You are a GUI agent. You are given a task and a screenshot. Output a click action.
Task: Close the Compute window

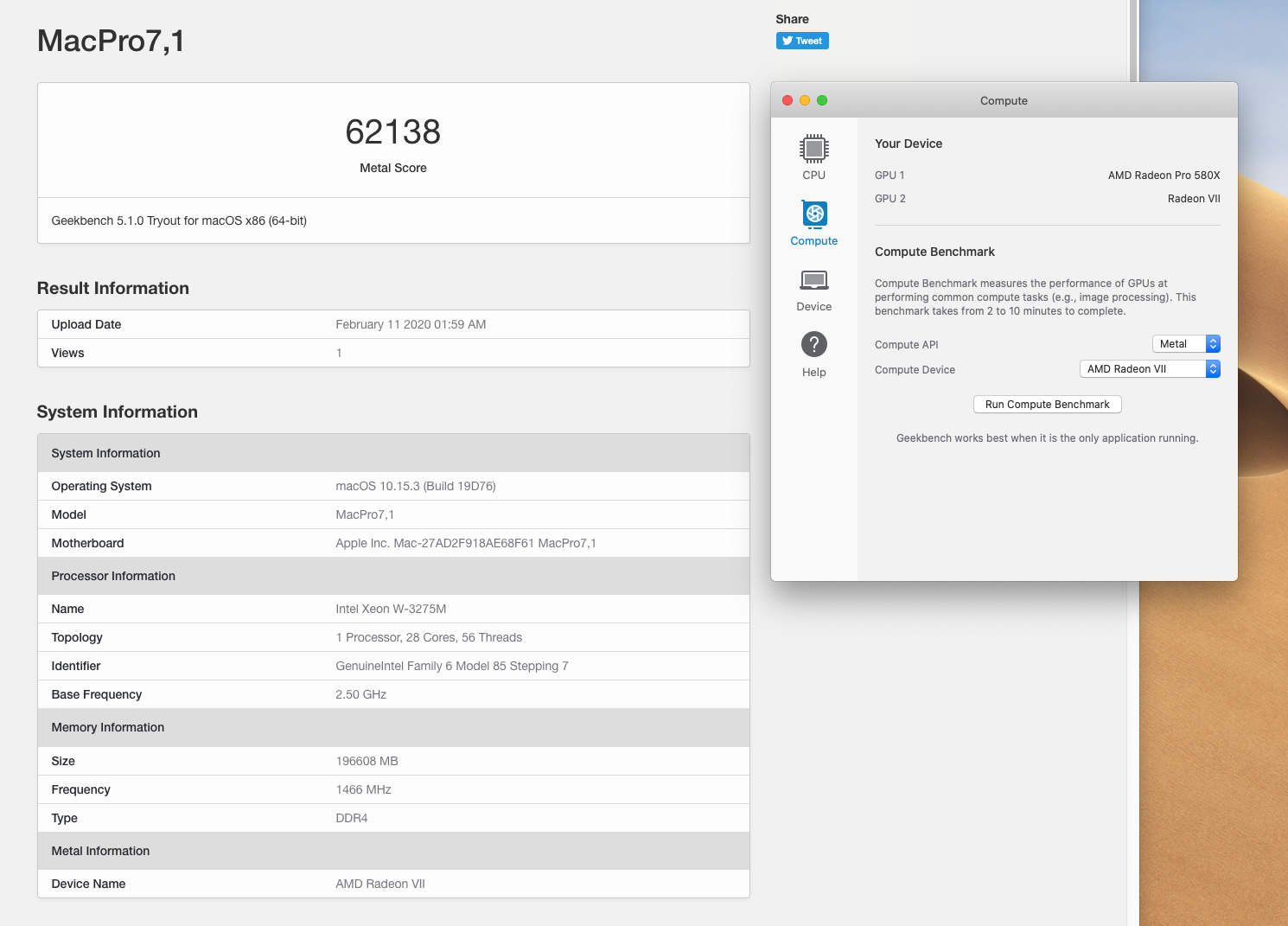coord(787,100)
